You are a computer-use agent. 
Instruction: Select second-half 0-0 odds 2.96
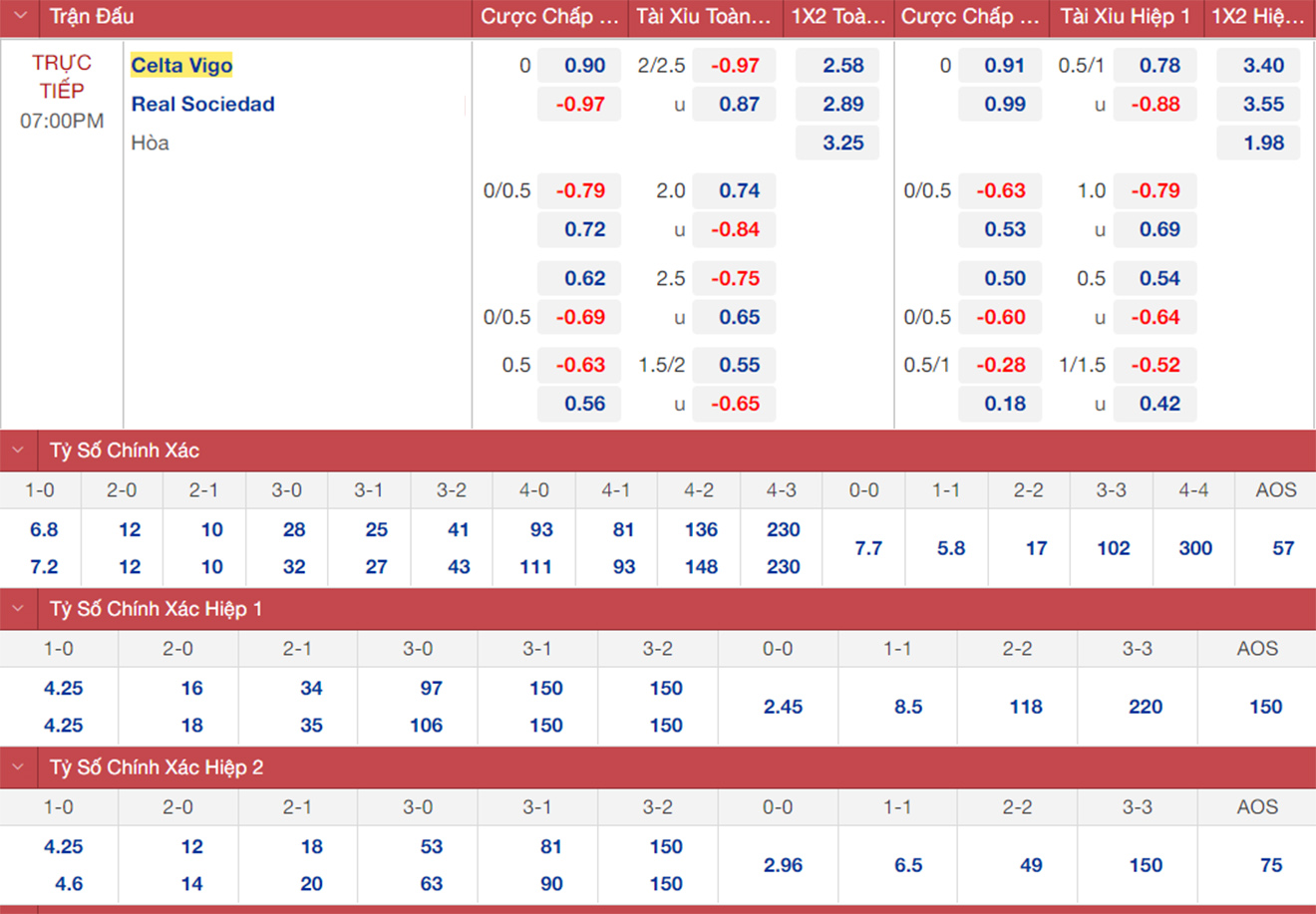coord(783,865)
